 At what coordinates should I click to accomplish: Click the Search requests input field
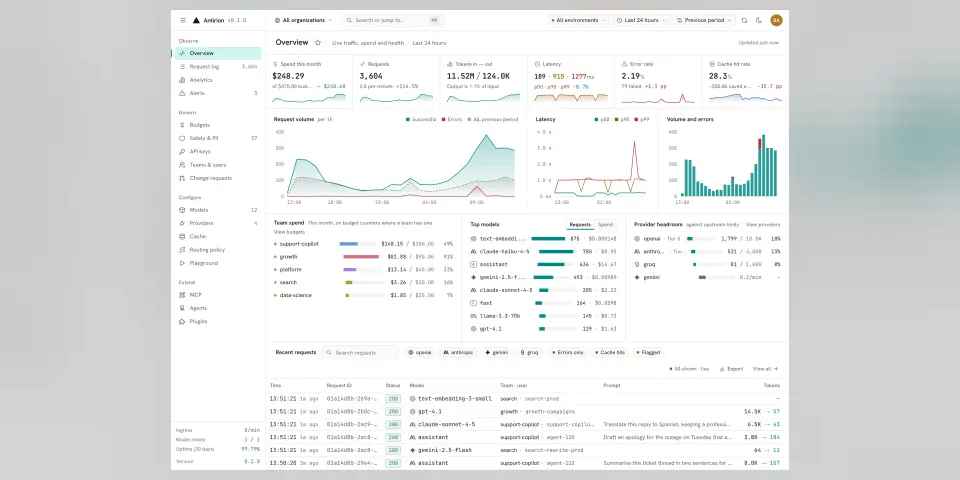[x=361, y=353]
